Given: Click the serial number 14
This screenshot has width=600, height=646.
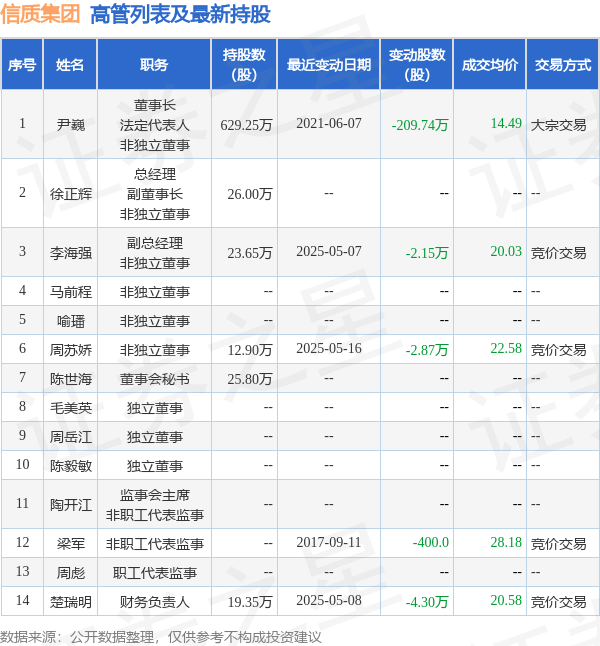Looking at the screenshot, I should pos(22,600).
